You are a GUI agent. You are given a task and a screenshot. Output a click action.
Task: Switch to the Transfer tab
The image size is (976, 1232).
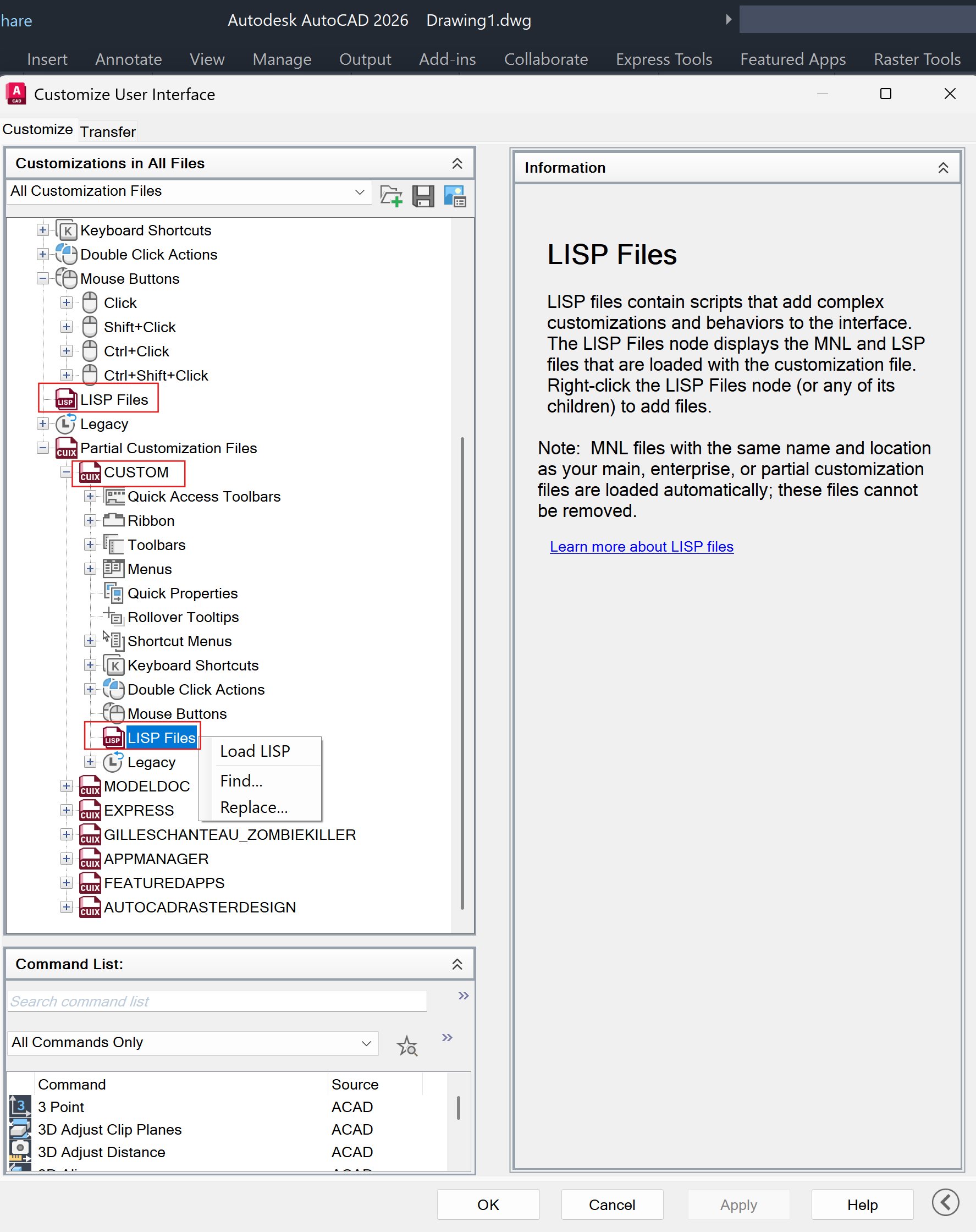[x=107, y=131]
